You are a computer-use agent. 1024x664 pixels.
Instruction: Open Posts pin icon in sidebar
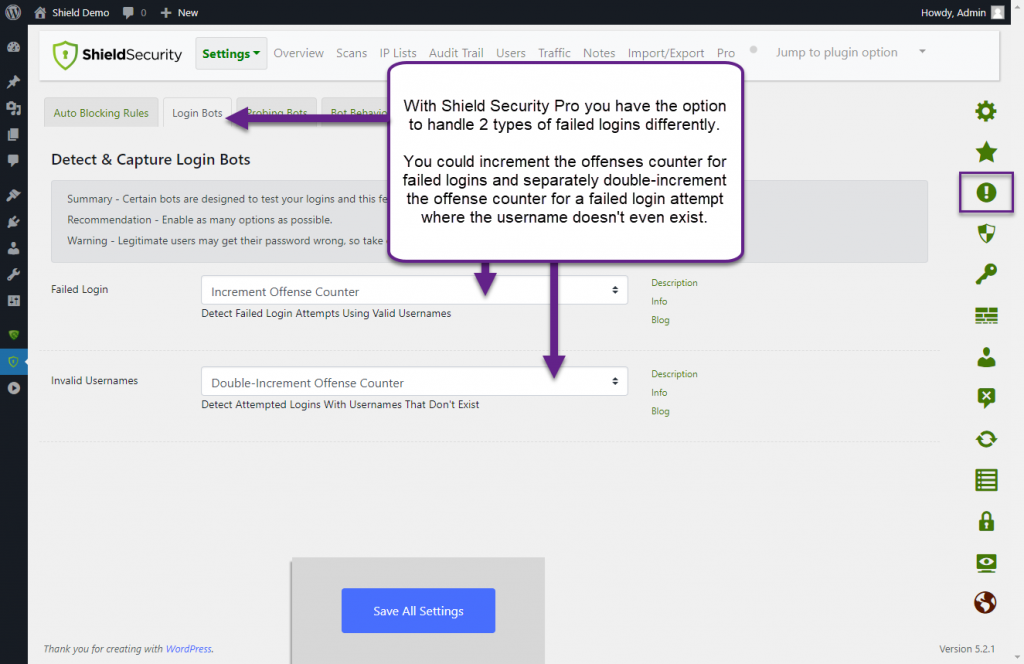tap(13, 82)
